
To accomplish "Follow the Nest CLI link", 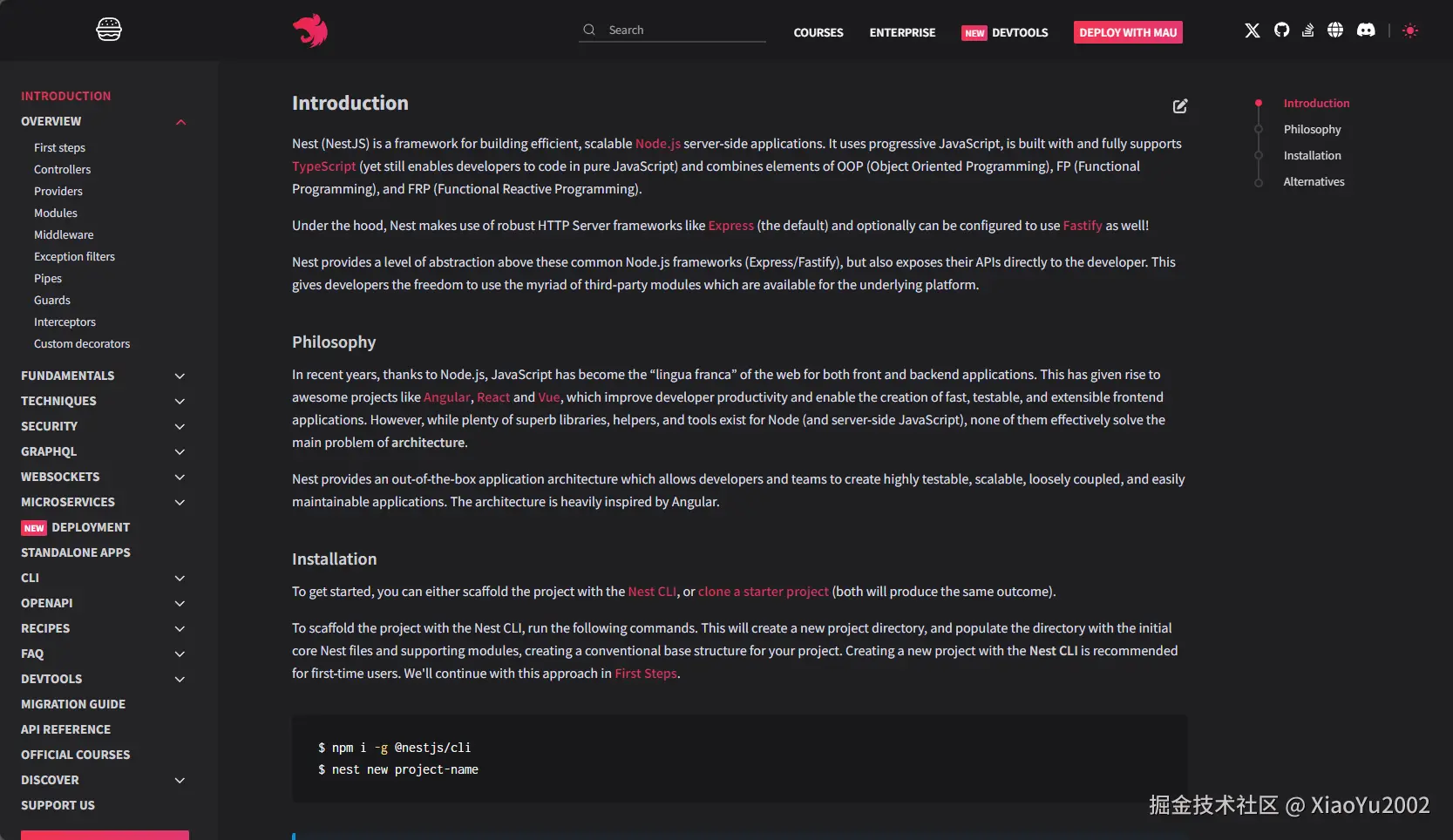I will [652, 592].
